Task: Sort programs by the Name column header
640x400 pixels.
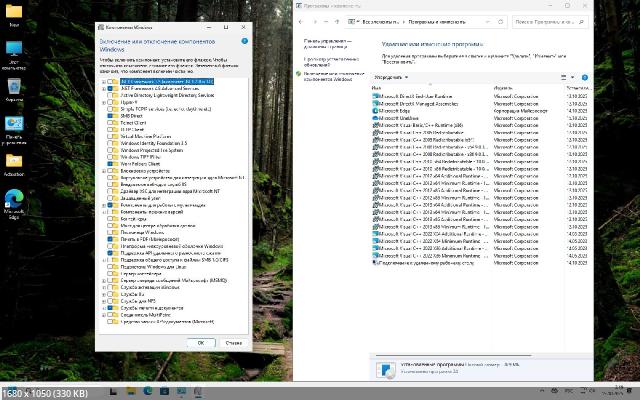Action: point(376,87)
